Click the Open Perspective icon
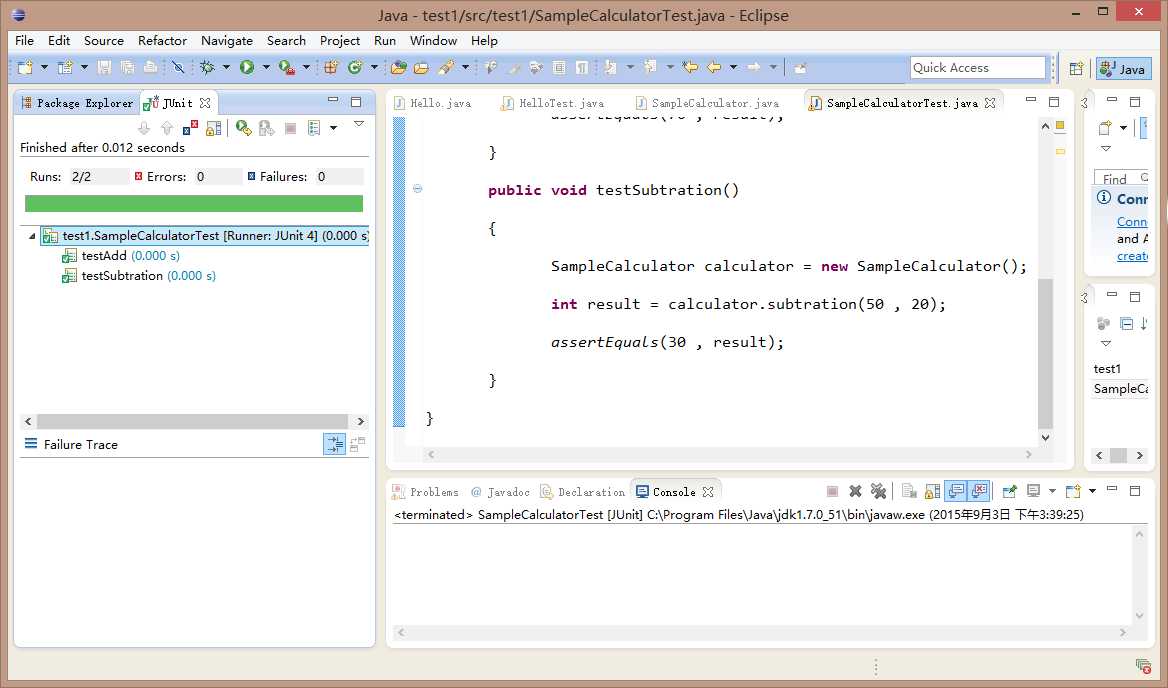 (1076, 69)
